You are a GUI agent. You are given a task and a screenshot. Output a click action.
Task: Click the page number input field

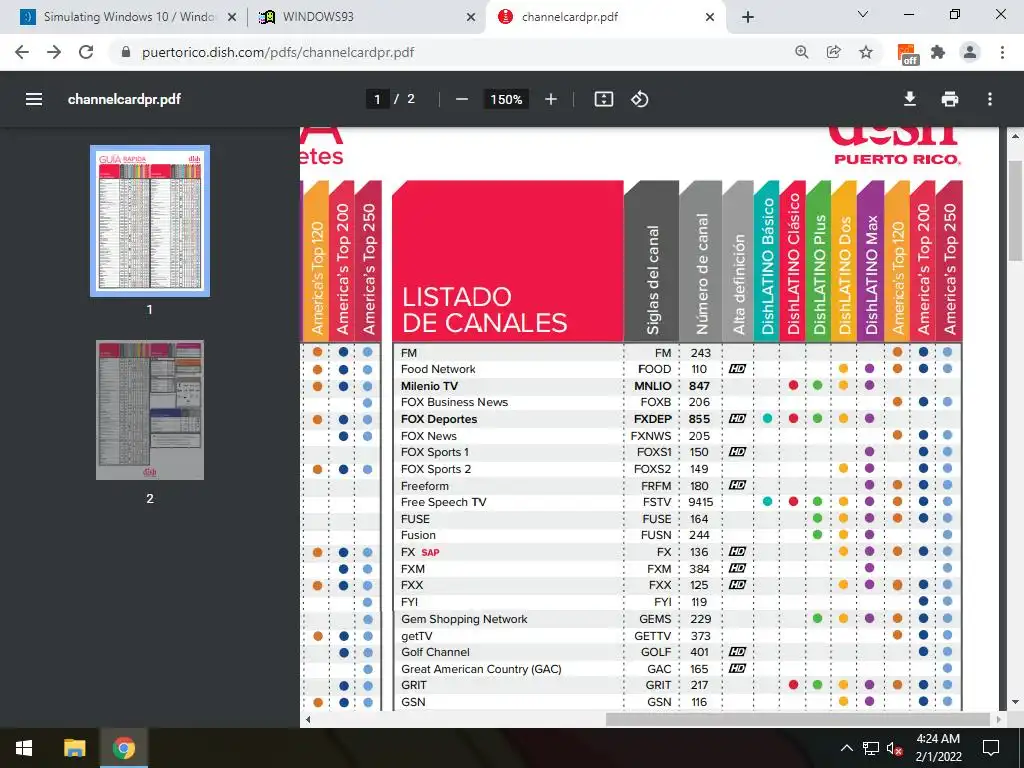click(377, 99)
